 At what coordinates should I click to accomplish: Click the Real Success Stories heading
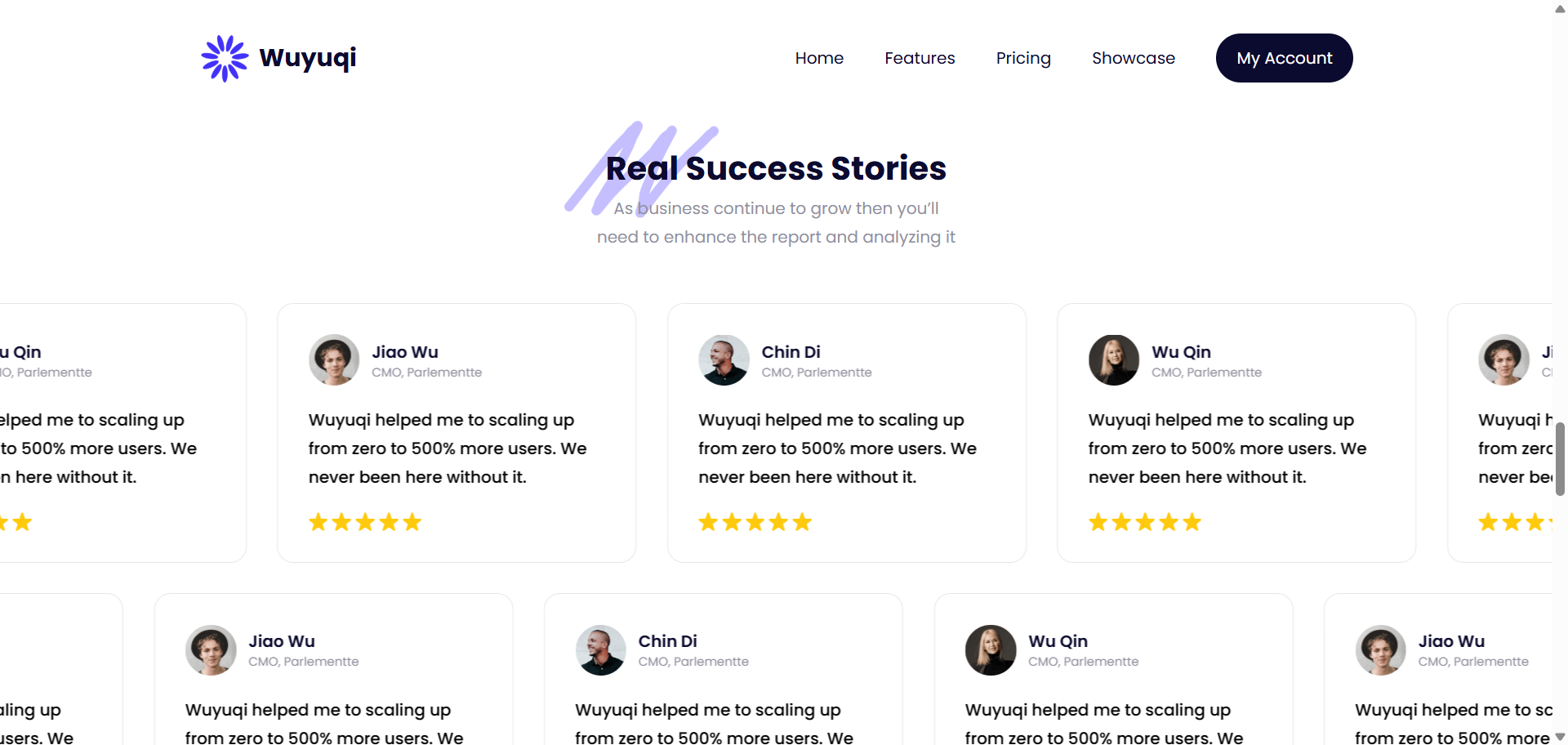(776, 168)
